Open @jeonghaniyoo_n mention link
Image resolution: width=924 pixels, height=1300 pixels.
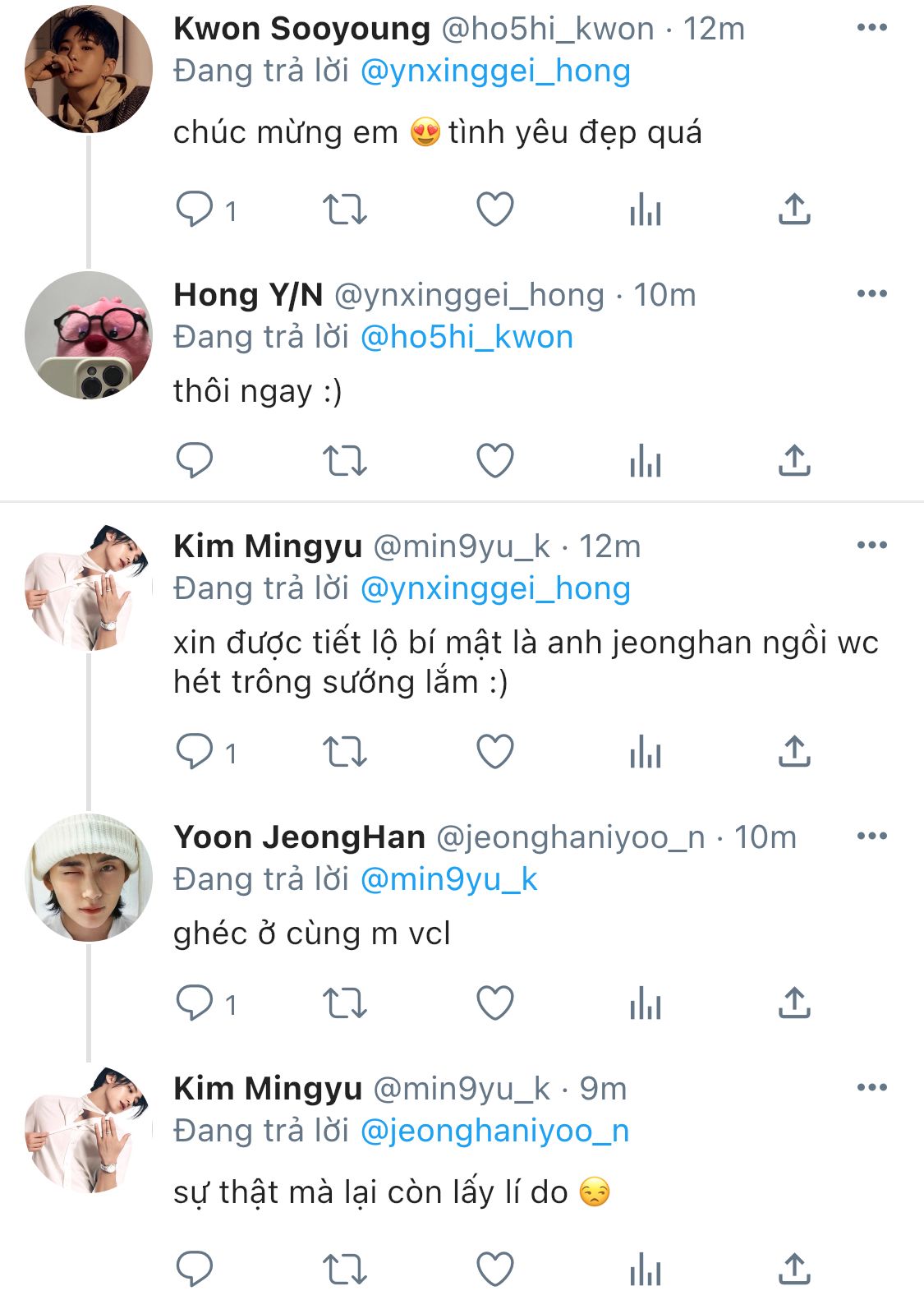494,1132
